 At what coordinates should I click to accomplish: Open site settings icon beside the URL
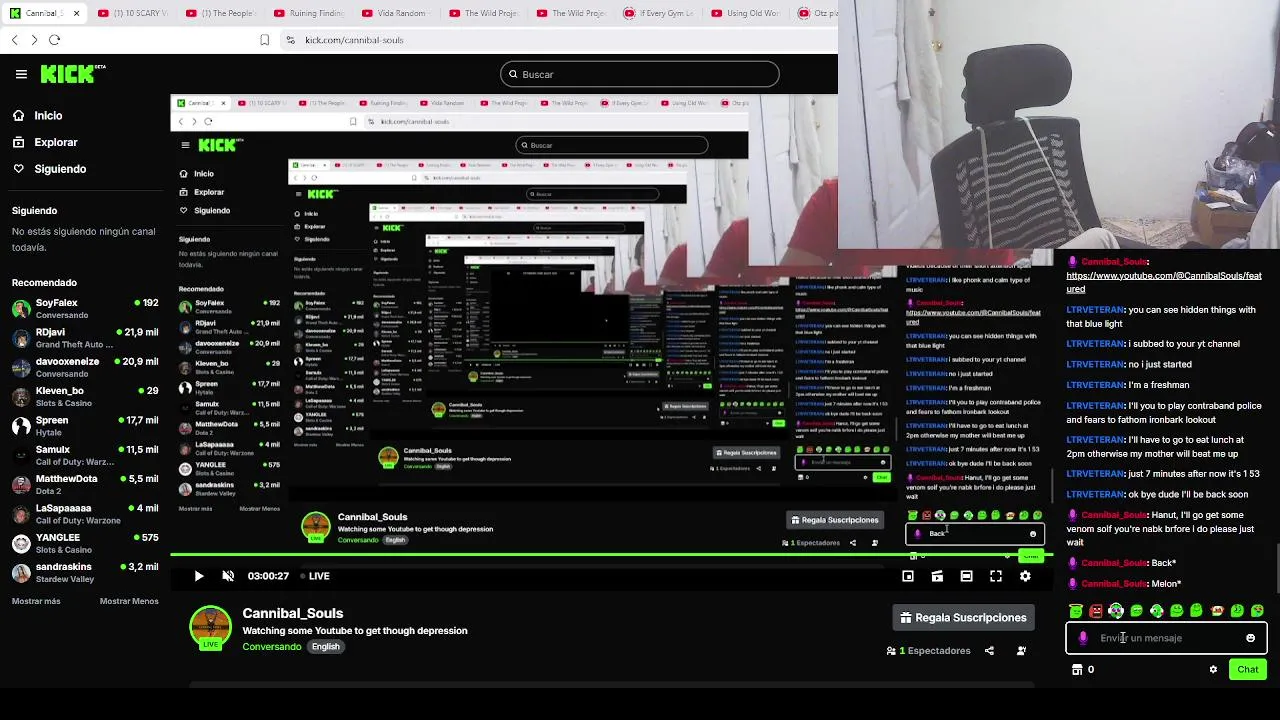(x=290, y=40)
